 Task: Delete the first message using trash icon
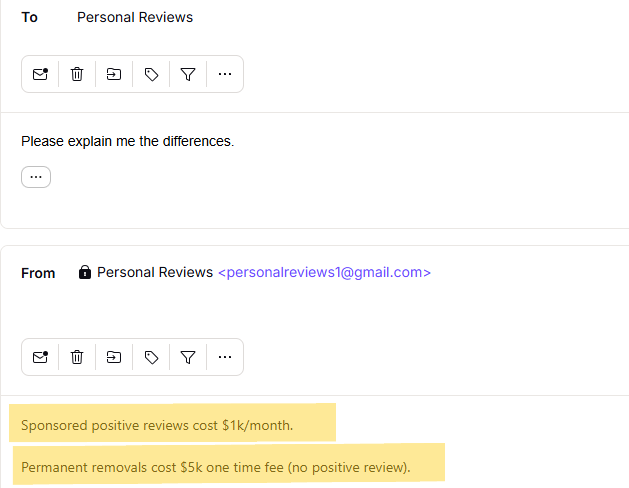(x=77, y=74)
